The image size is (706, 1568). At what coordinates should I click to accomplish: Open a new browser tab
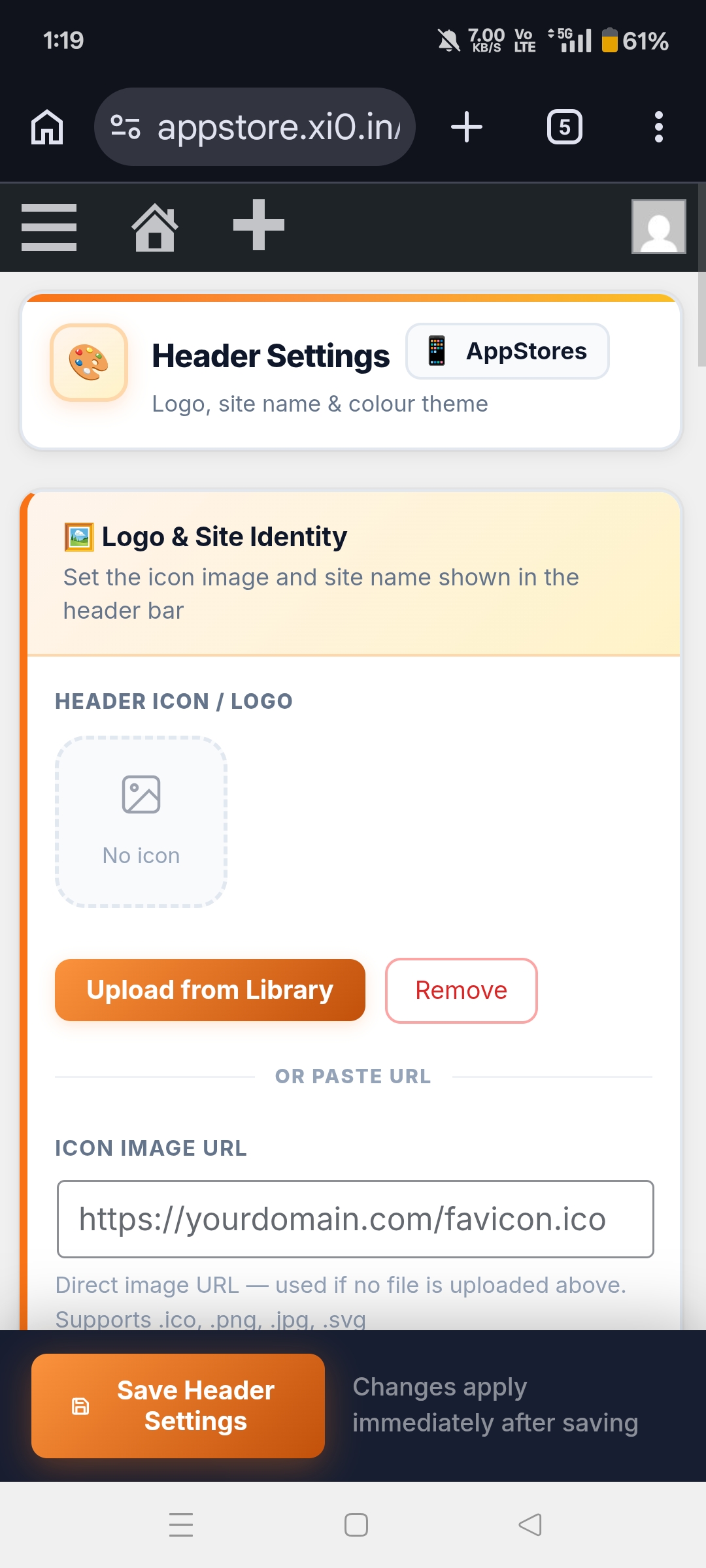pos(467,127)
